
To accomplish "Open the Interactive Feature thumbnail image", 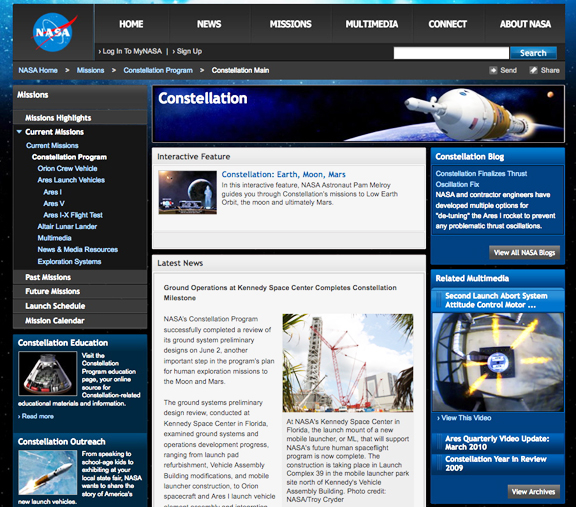I will tap(187, 192).
